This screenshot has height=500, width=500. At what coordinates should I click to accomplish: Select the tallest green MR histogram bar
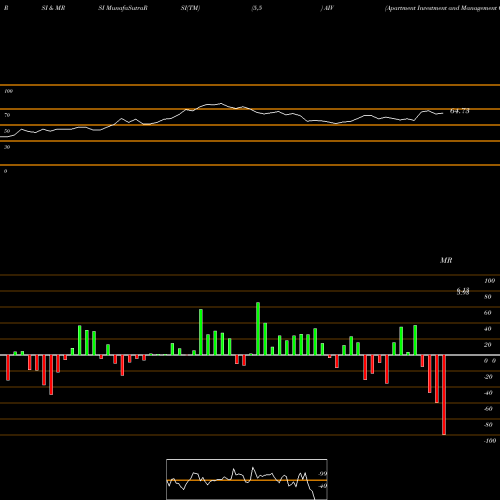point(258,329)
